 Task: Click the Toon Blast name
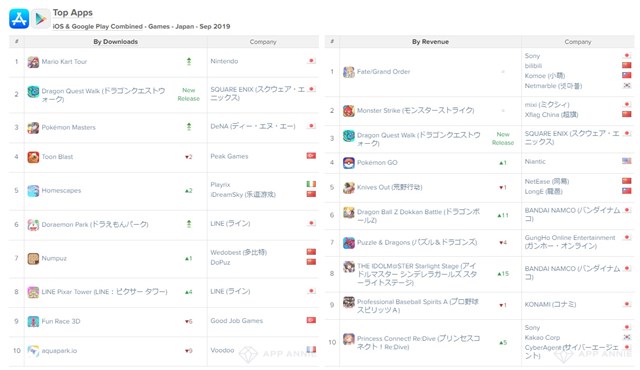click(x=57, y=157)
